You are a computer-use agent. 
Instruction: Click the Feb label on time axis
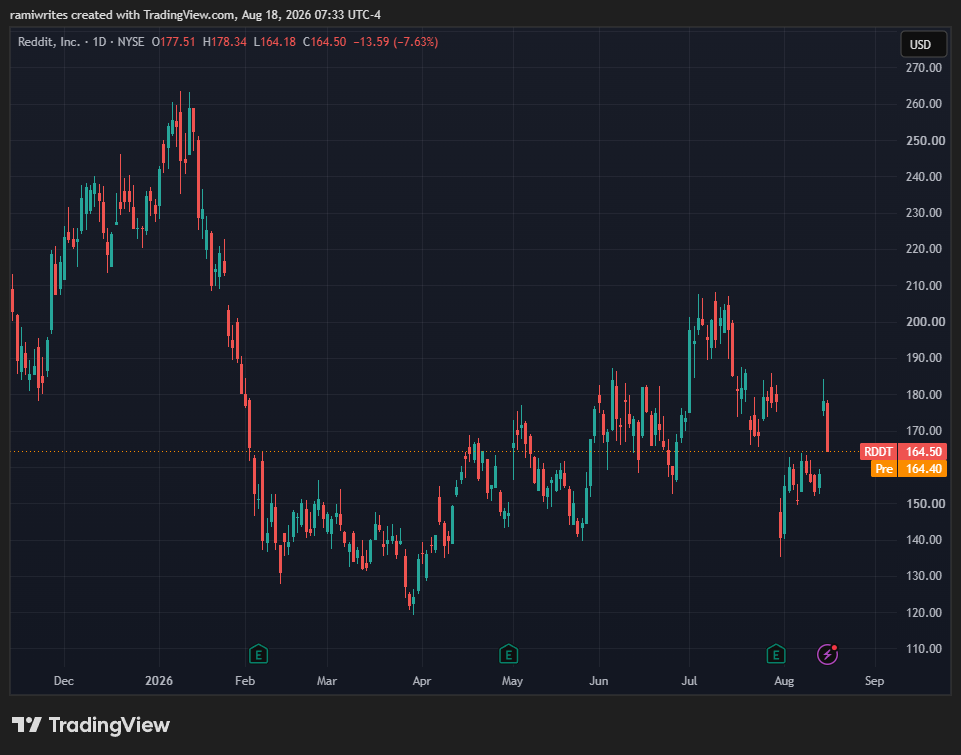245,681
